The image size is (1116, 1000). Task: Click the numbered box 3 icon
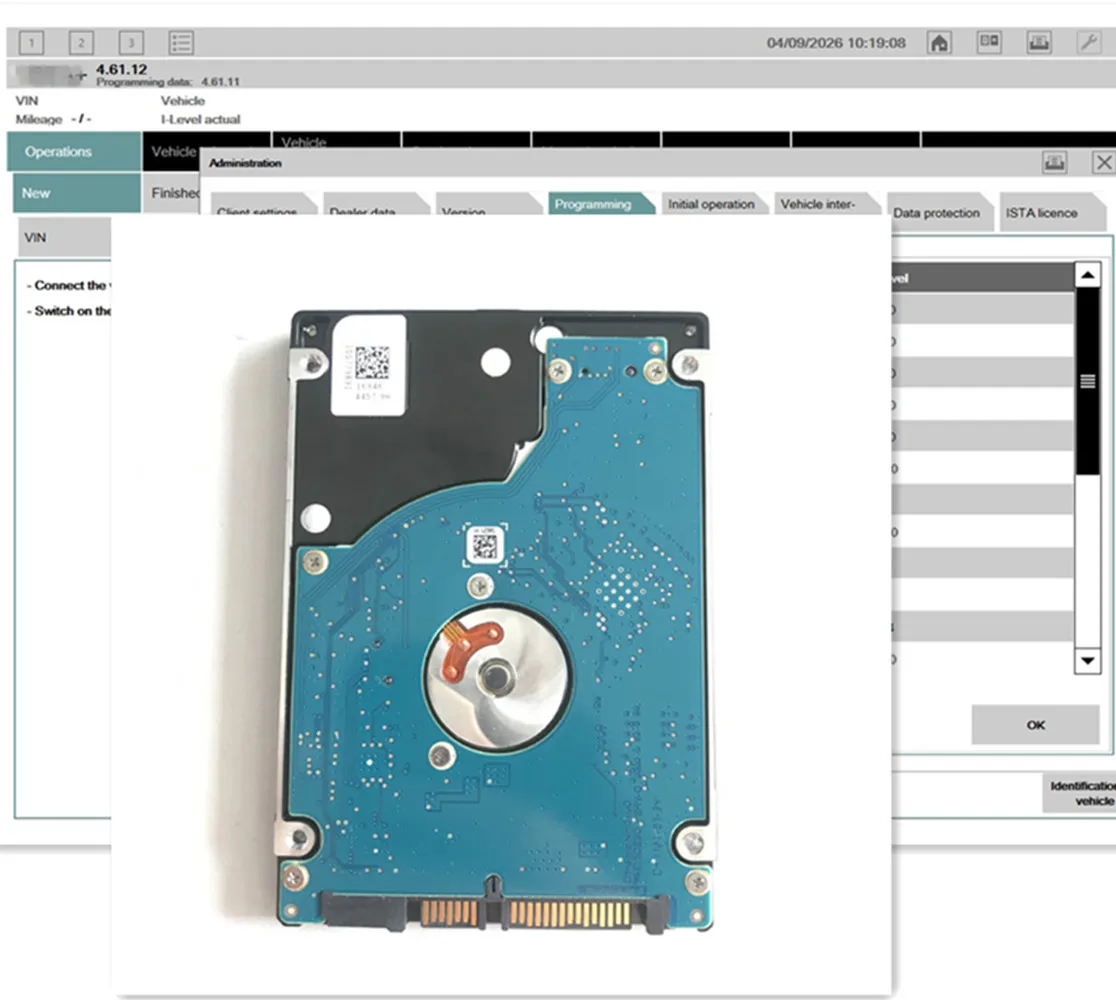pos(131,43)
